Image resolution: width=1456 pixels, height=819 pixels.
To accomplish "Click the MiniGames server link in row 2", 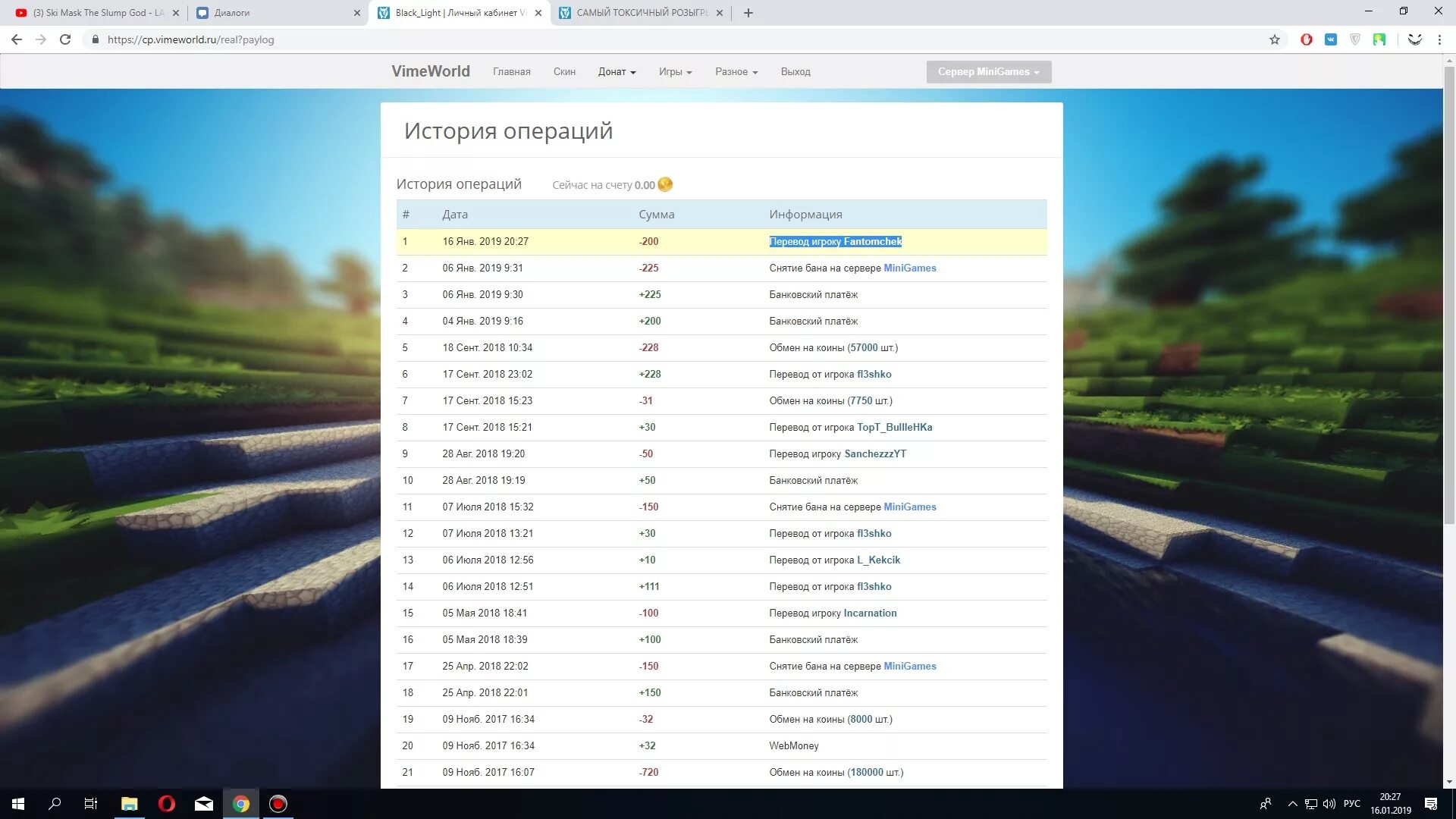I will [909, 267].
